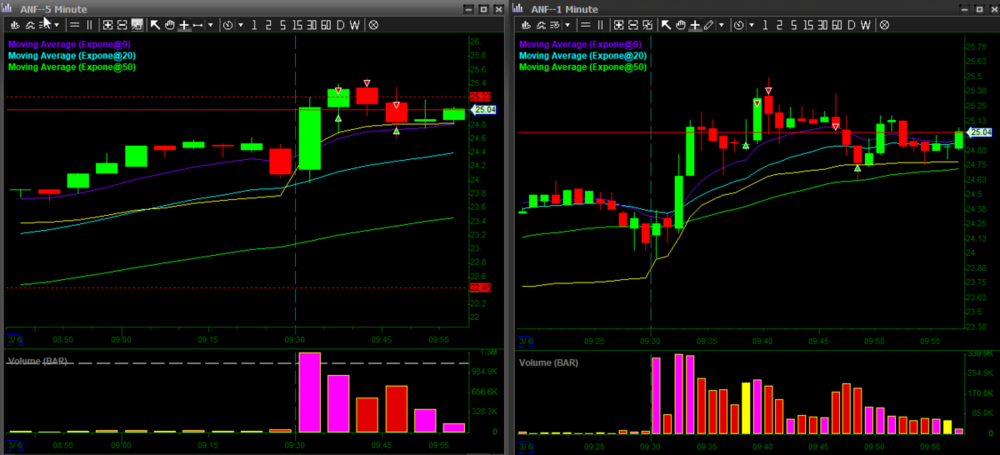Select the pointer arrow tool in 5 Minute chart
The height and width of the screenshot is (455, 1000).
coord(154,24)
